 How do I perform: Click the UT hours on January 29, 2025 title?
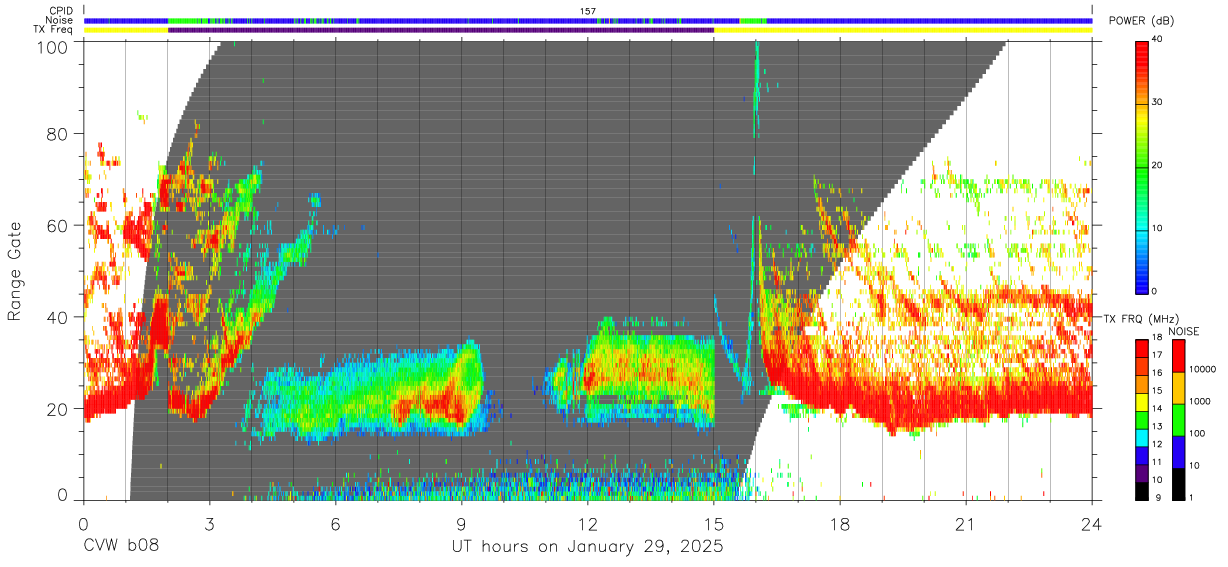click(587, 548)
